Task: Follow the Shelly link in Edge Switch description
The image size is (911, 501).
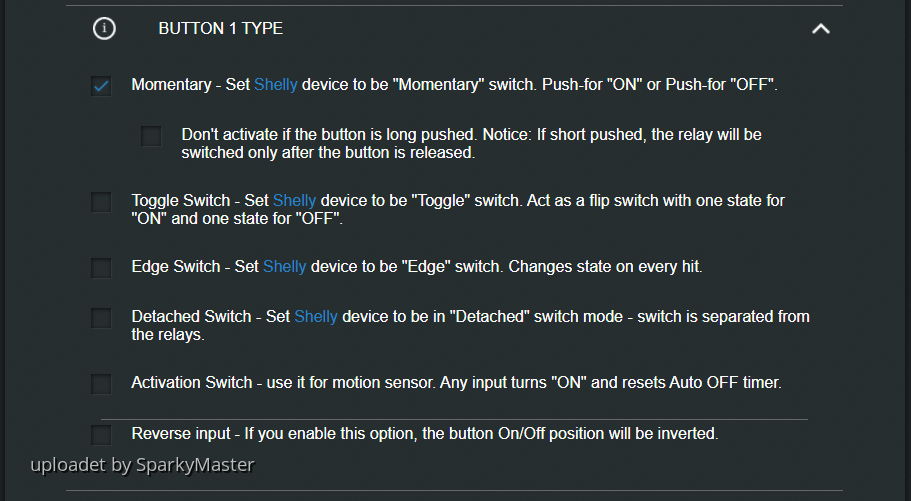Action: tap(284, 267)
